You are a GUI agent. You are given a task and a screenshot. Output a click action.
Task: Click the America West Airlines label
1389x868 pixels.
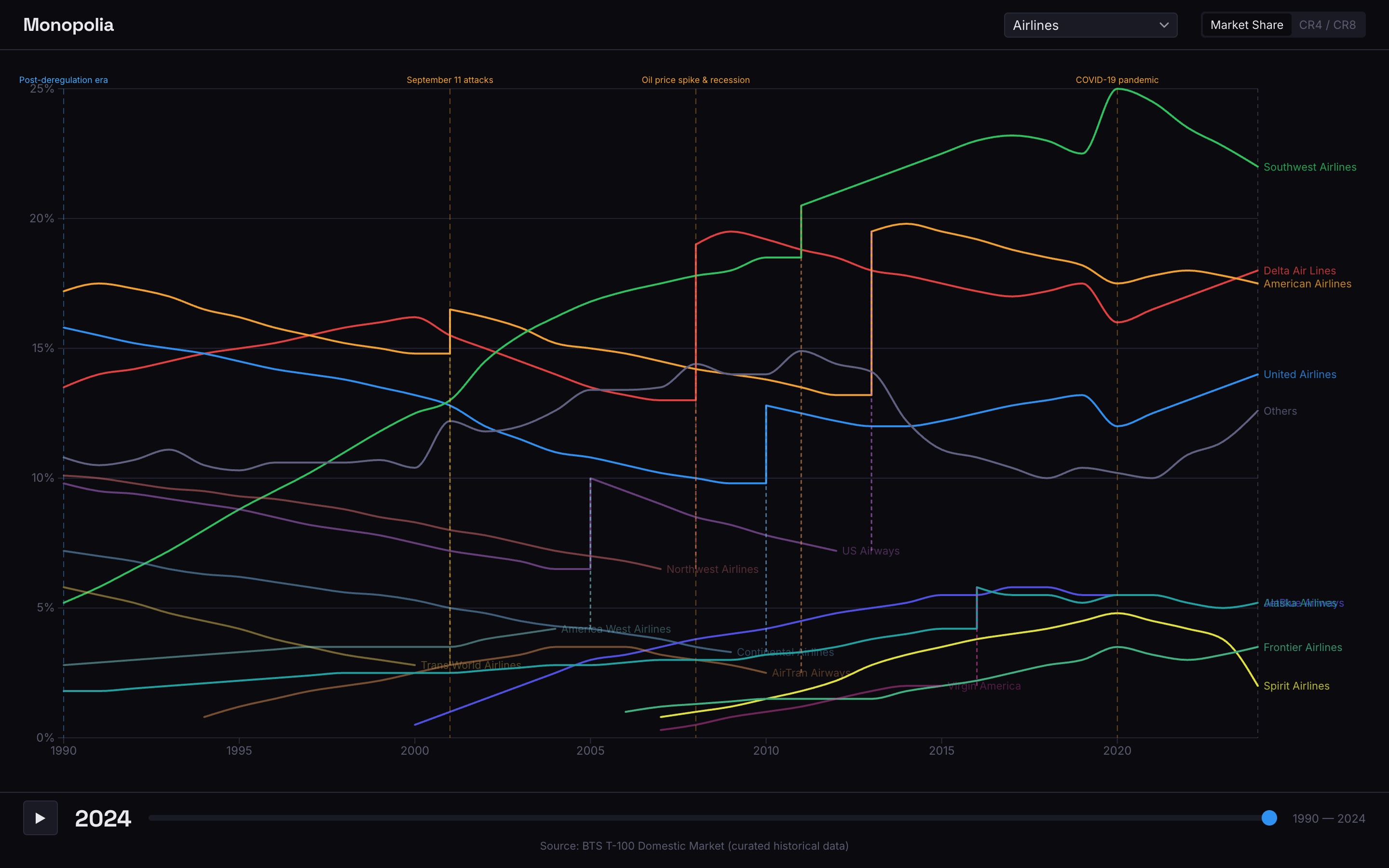pos(616,629)
